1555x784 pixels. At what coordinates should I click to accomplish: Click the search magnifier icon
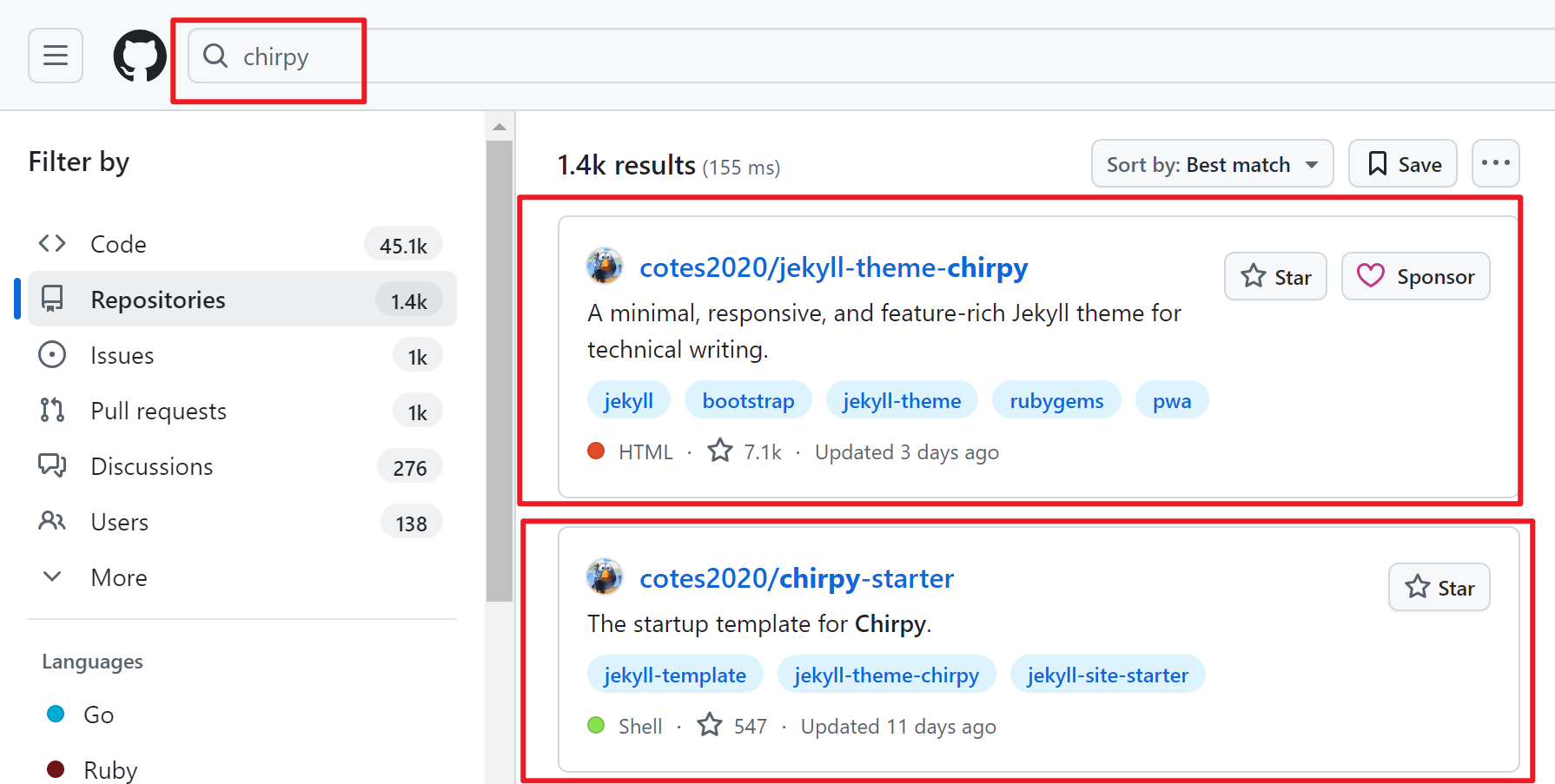[215, 56]
